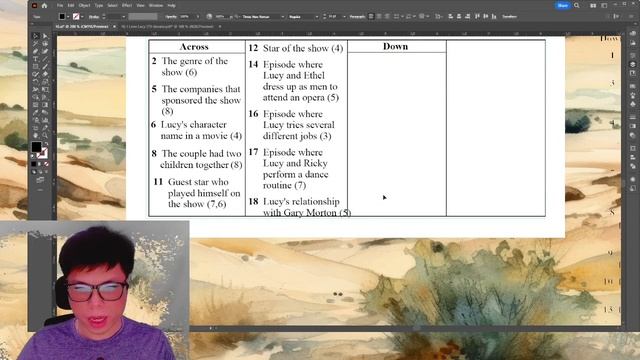Click Default Fill and Stroke icon
640x360 pixels.
(32, 156)
